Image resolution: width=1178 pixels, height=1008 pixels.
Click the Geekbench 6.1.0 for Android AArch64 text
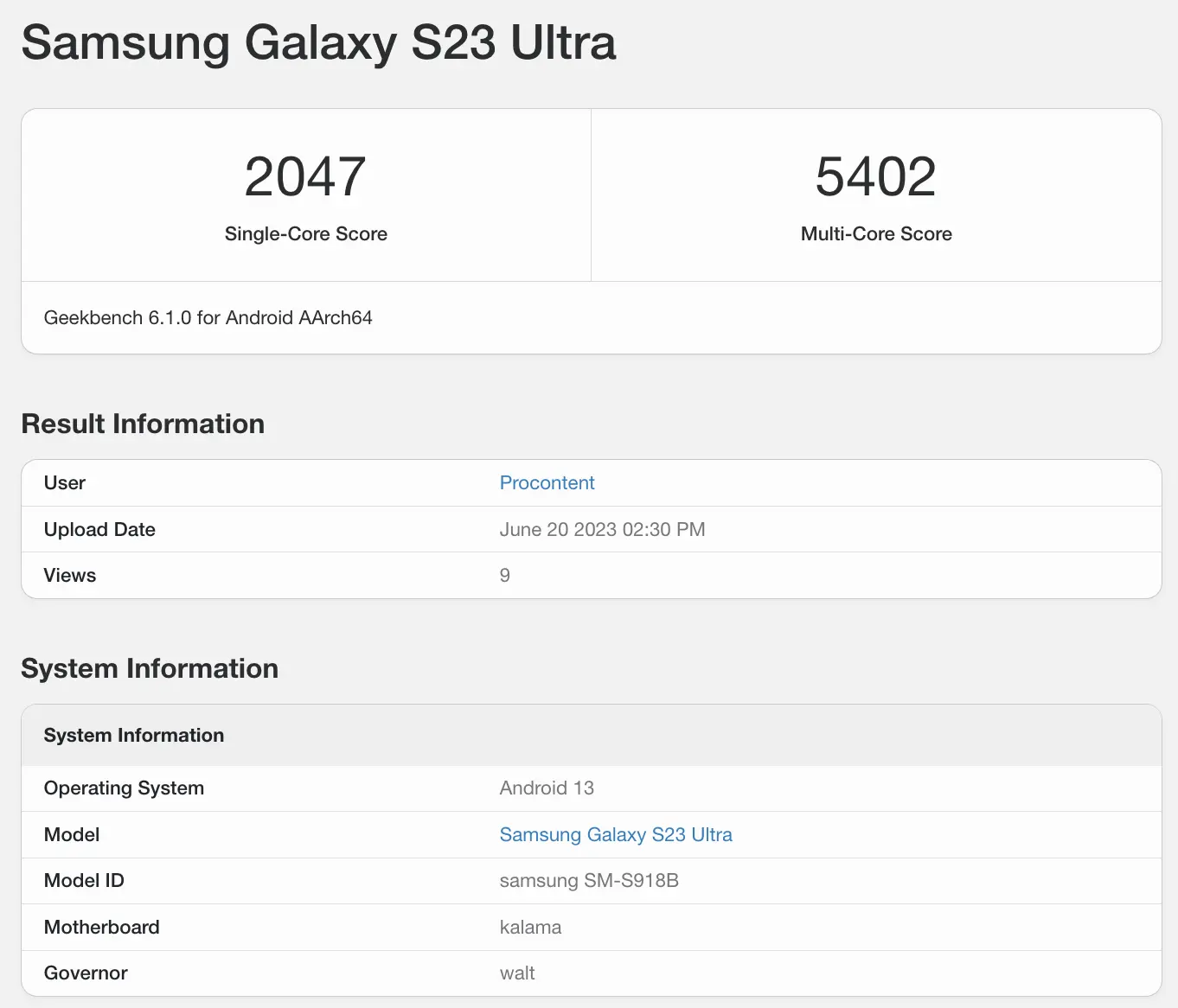point(208,317)
